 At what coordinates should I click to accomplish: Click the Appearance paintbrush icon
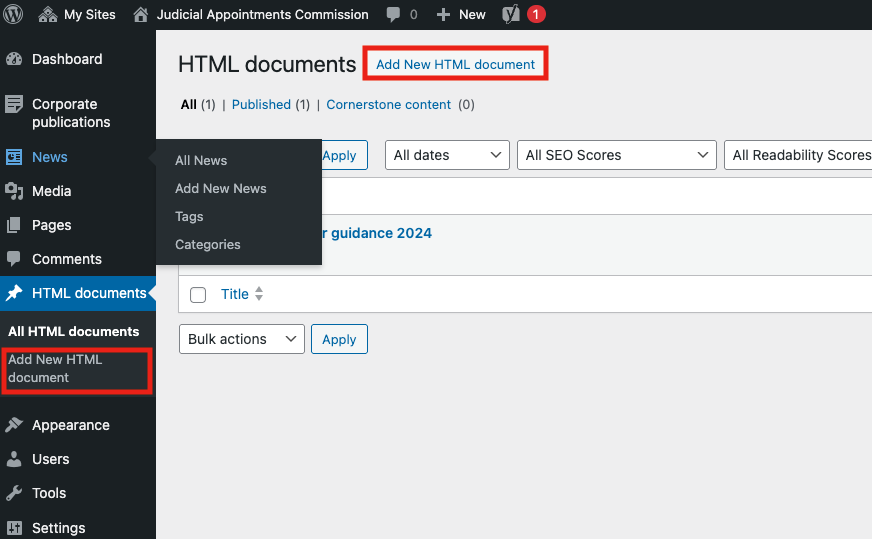tap(14, 425)
